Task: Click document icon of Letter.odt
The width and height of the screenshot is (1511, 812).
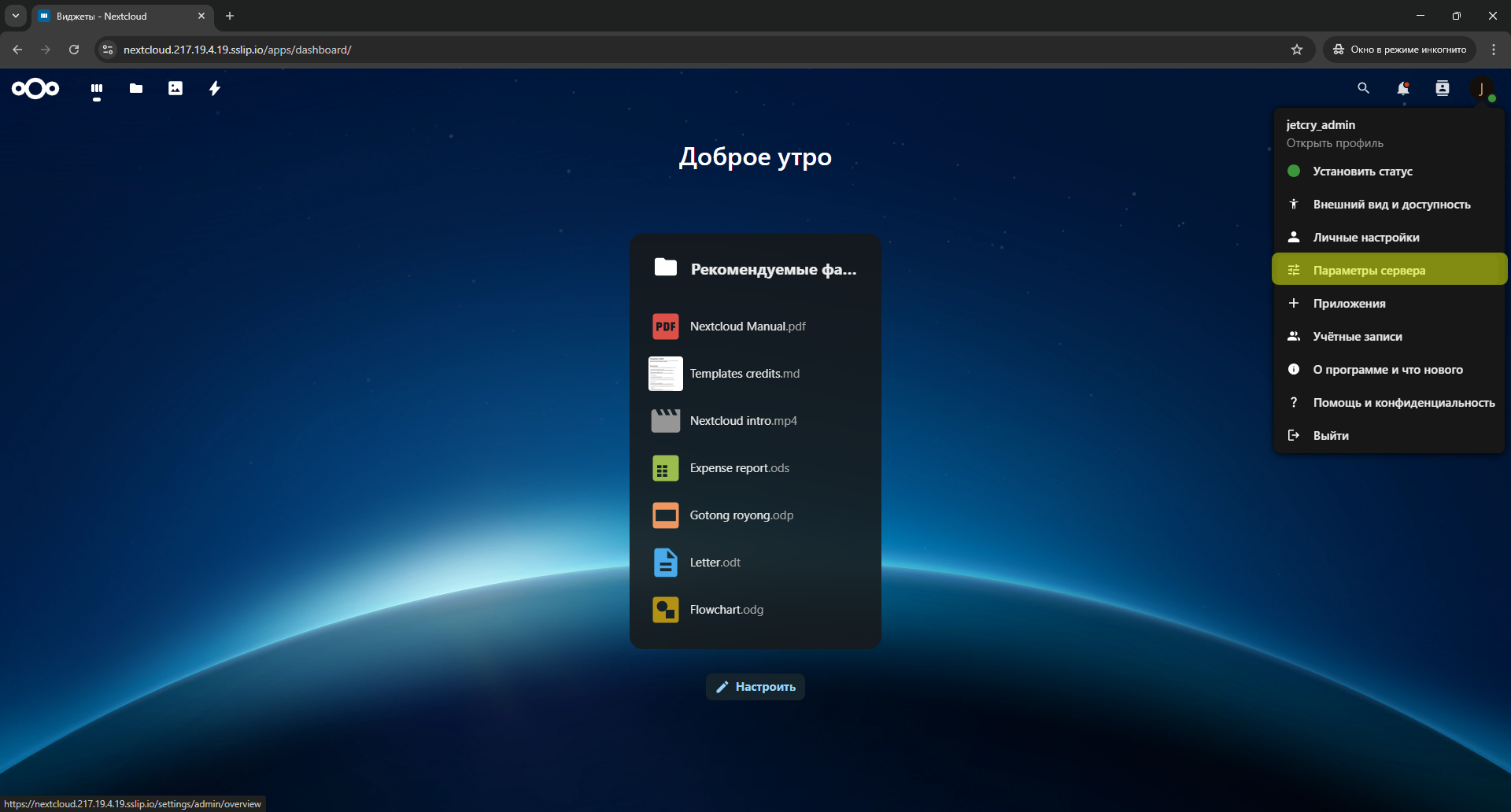Action: (x=666, y=563)
